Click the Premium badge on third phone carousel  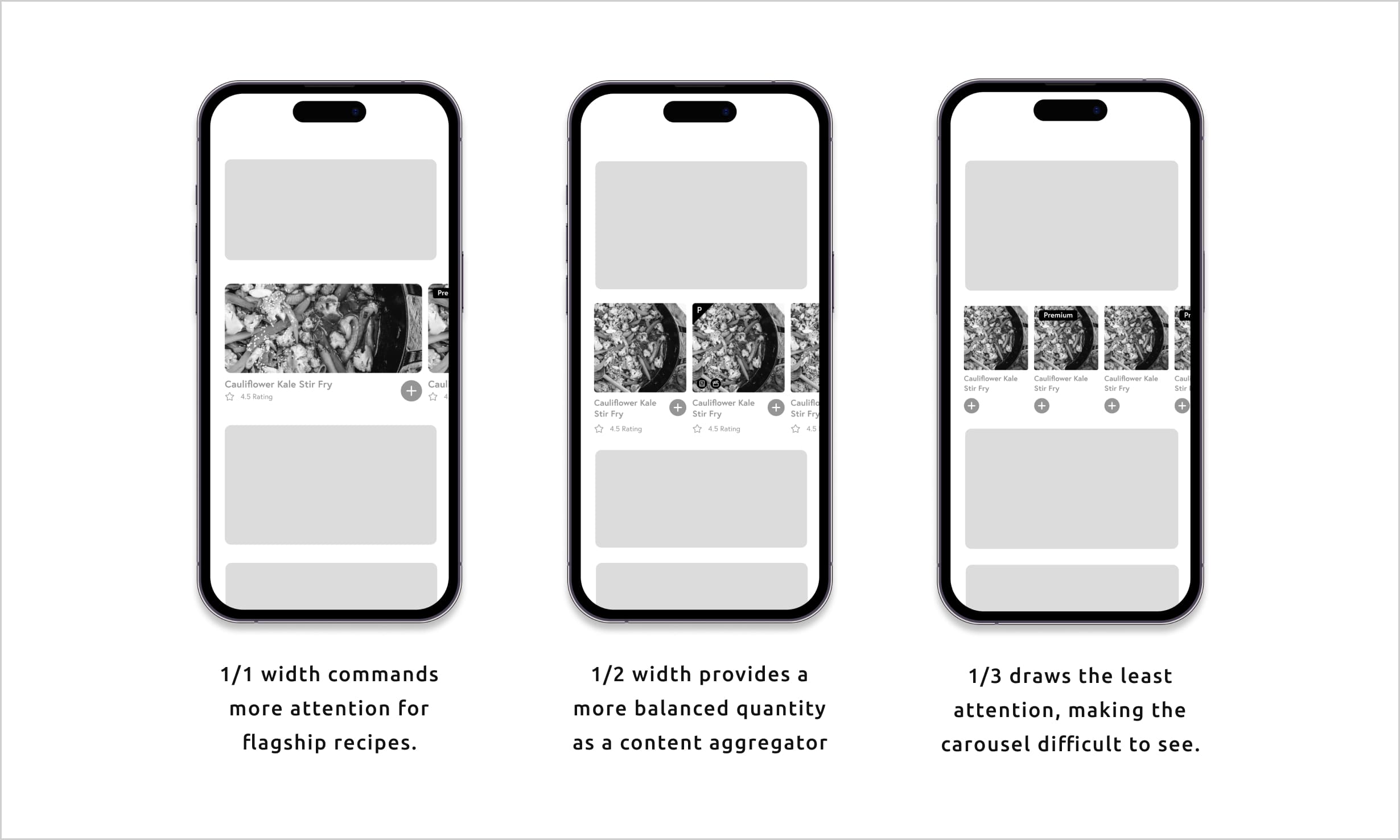[1057, 312]
